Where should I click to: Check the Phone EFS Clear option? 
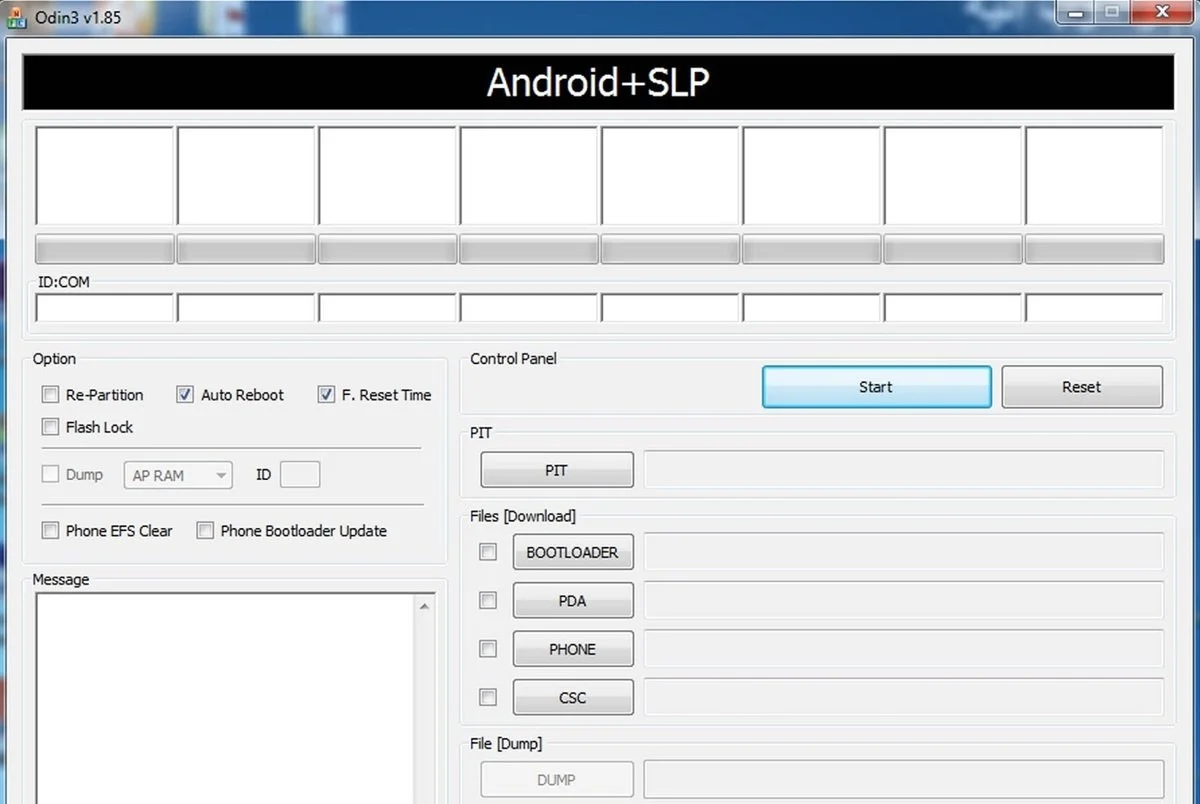click(x=50, y=531)
